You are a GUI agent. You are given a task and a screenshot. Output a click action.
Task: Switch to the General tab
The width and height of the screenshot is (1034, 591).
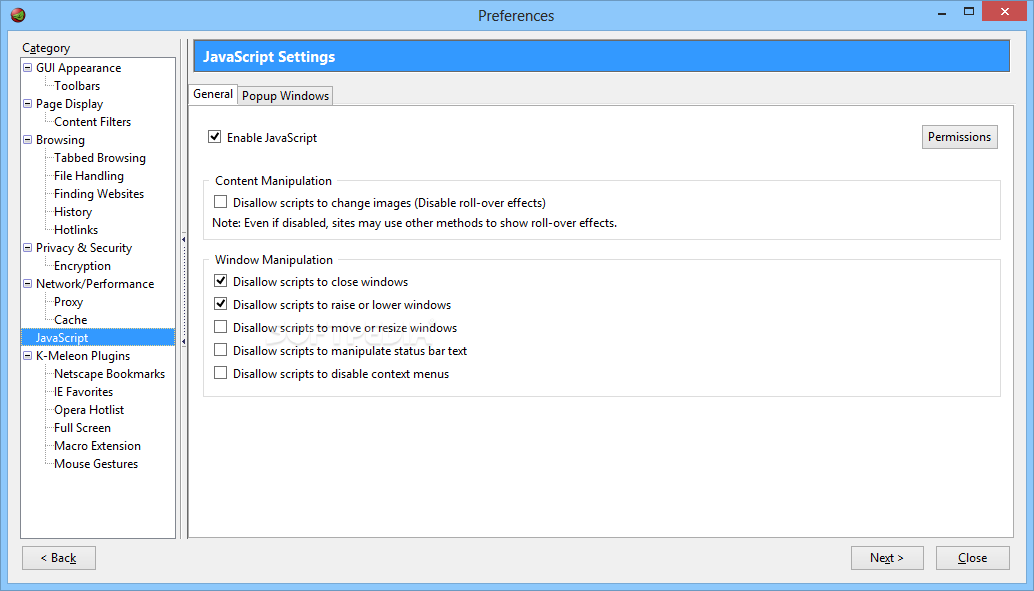pos(213,94)
